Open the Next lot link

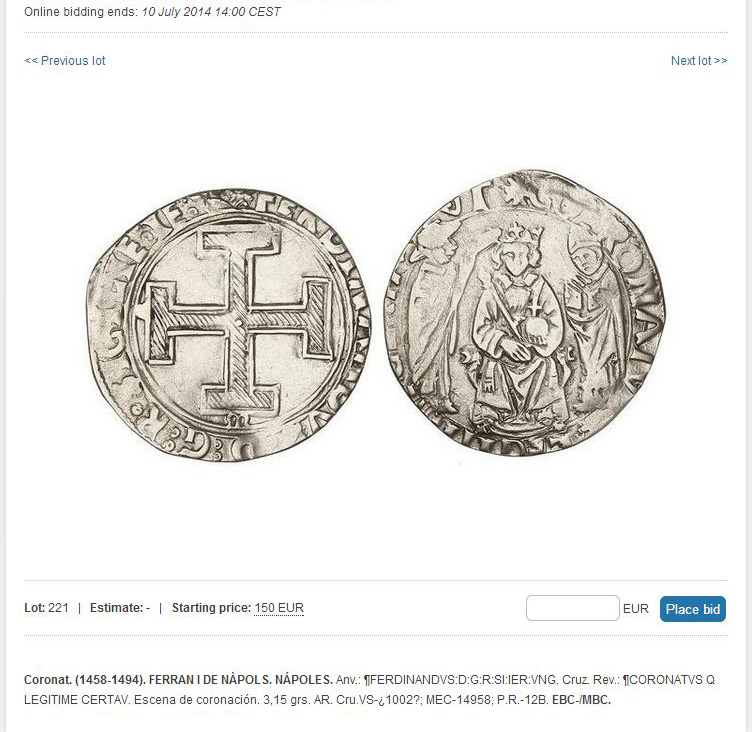tap(699, 61)
